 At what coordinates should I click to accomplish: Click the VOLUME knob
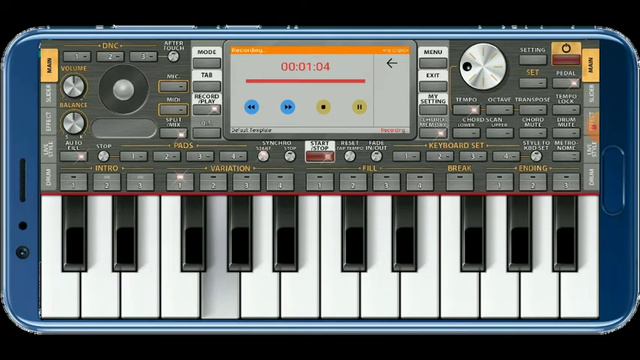click(x=73, y=86)
